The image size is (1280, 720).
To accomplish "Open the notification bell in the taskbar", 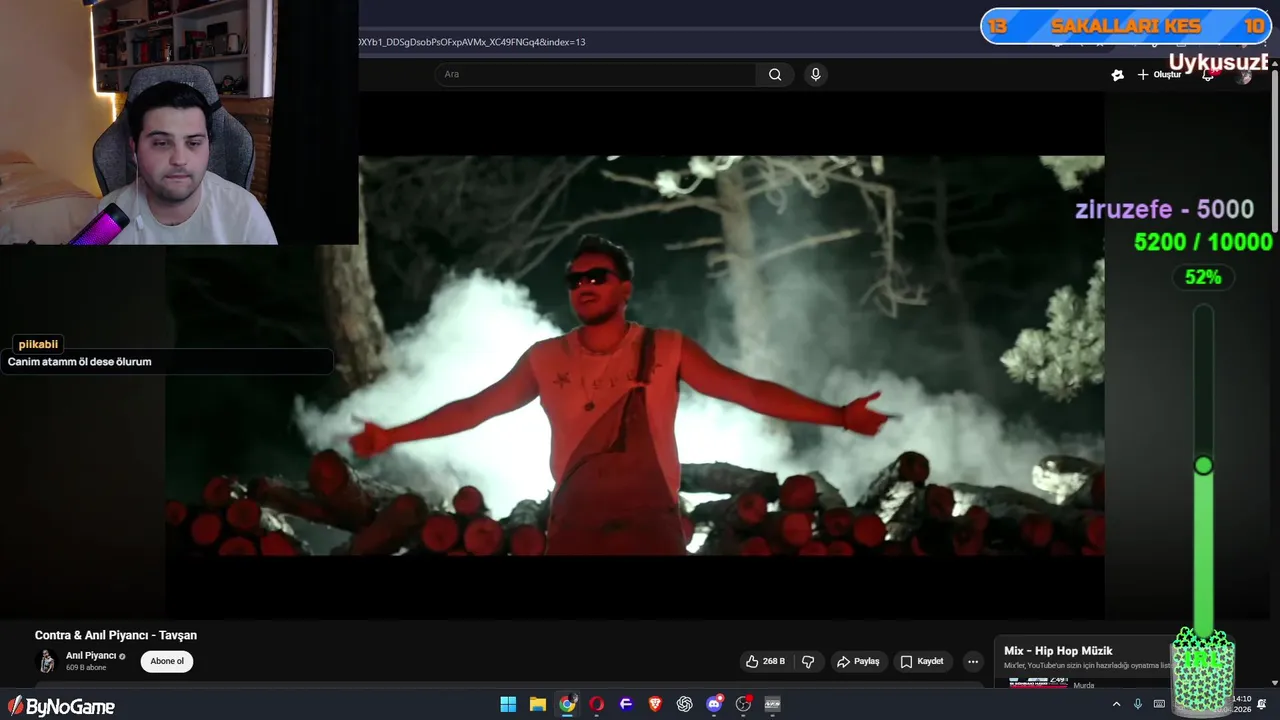I will click(x=1262, y=704).
